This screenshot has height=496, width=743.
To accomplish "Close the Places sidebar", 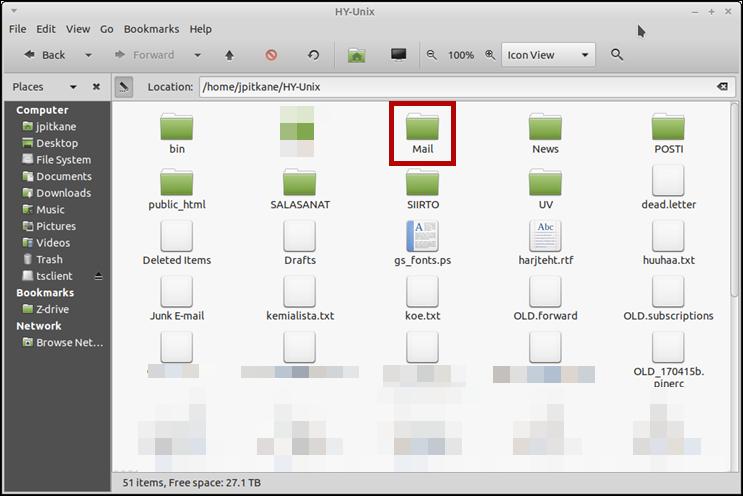I will click(x=96, y=87).
